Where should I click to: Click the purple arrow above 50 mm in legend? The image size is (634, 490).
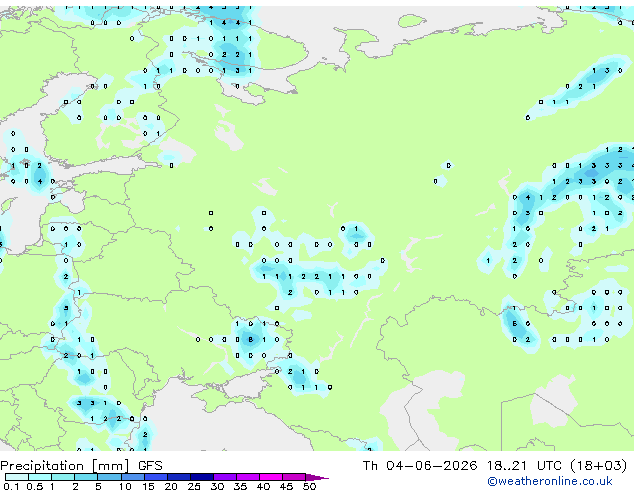(317, 478)
